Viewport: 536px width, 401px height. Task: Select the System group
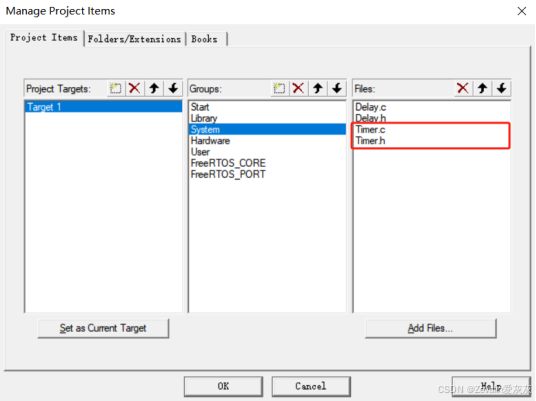(267, 129)
